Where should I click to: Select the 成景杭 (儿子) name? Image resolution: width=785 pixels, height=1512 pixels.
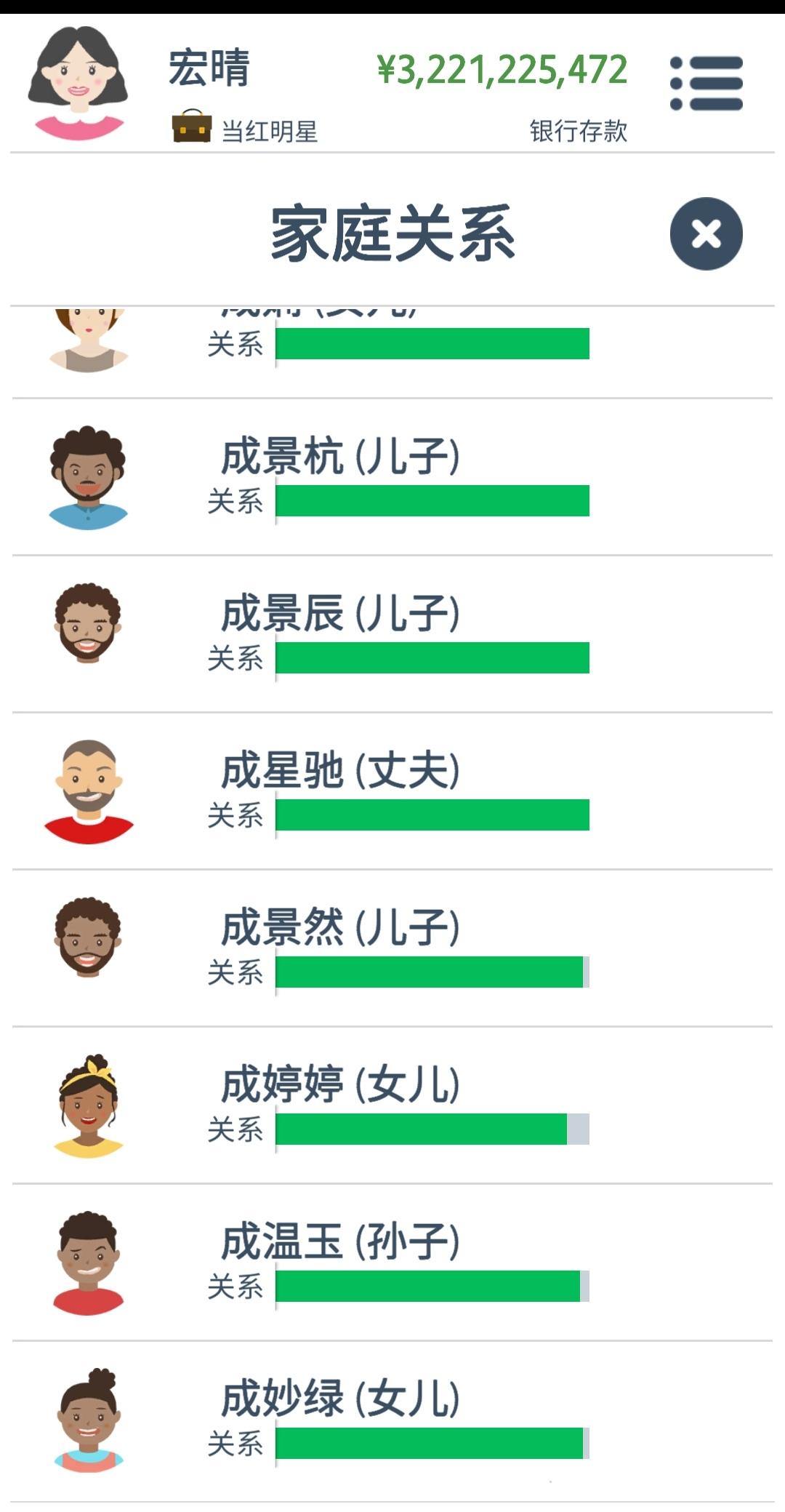click(340, 457)
